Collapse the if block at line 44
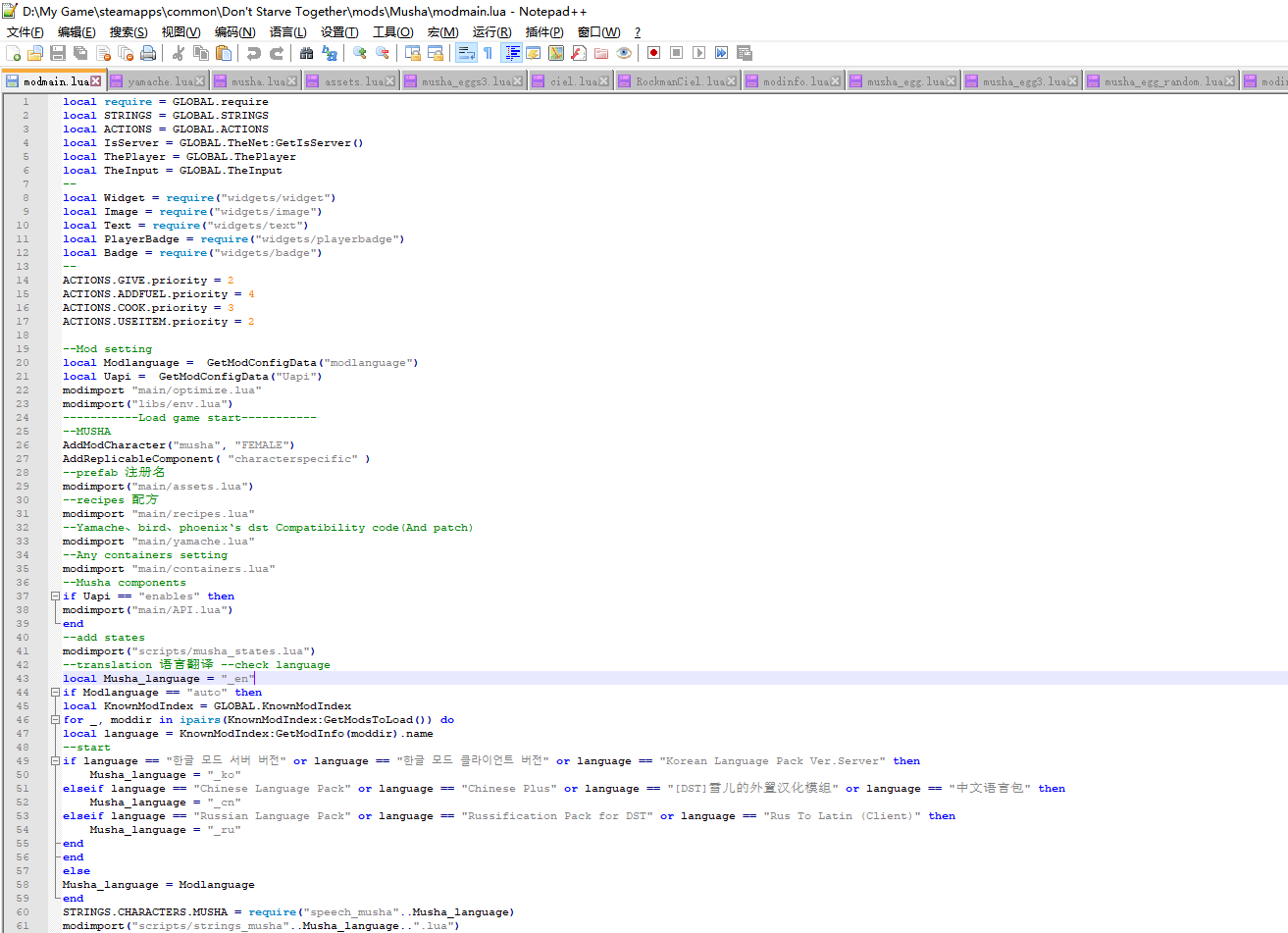Image resolution: width=1288 pixels, height=933 pixels. coord(56,693)
